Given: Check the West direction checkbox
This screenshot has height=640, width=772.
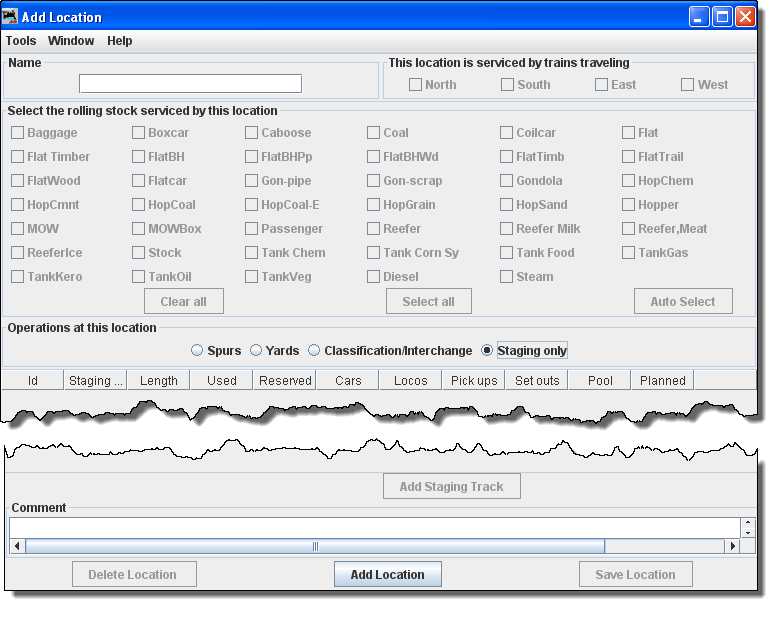Looking at the screenshot, I should click(688, 85).
